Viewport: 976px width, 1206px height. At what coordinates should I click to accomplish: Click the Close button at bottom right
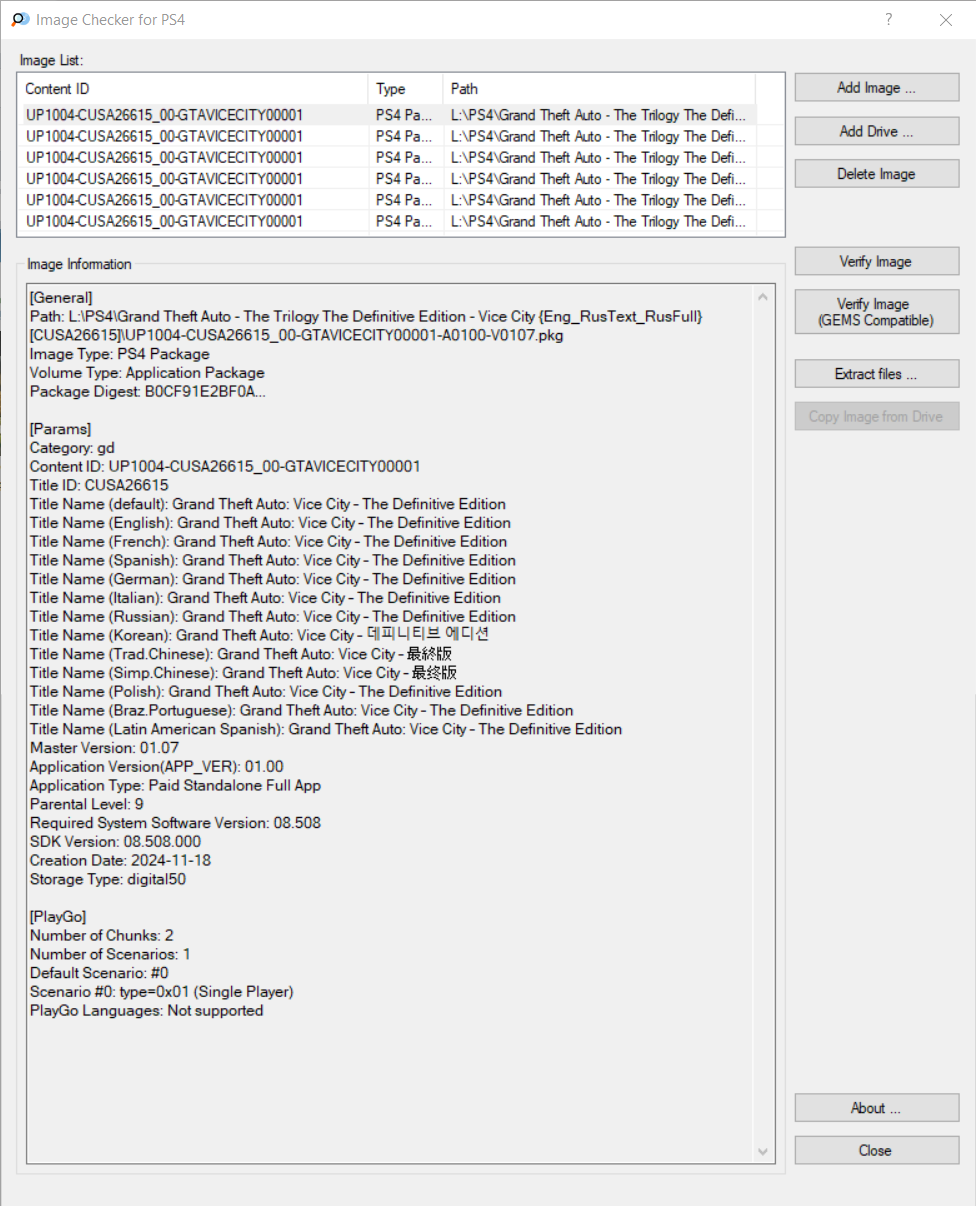877,1150
